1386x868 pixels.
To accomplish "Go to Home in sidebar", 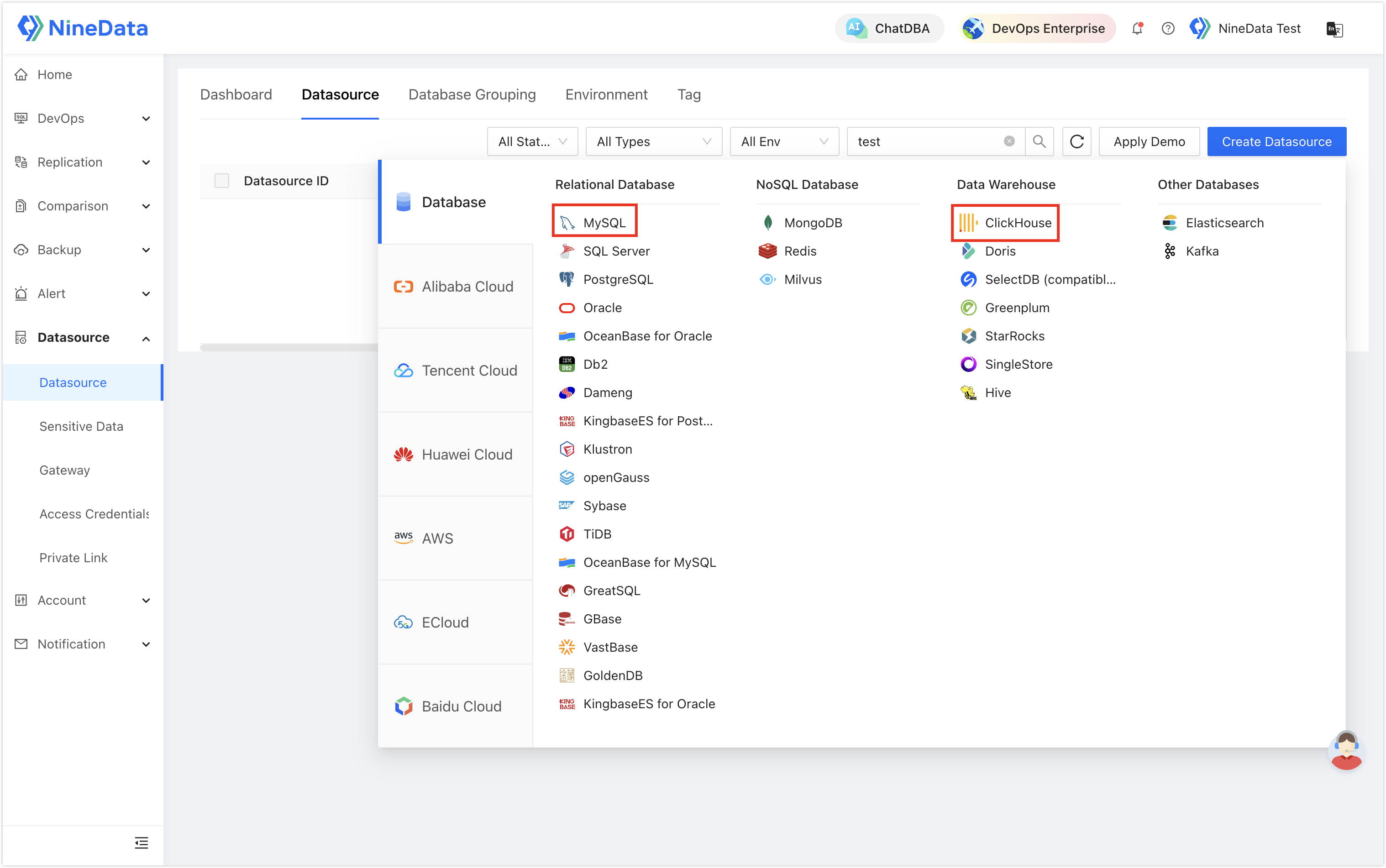I will pyautogui.click(x=83, y=74).
